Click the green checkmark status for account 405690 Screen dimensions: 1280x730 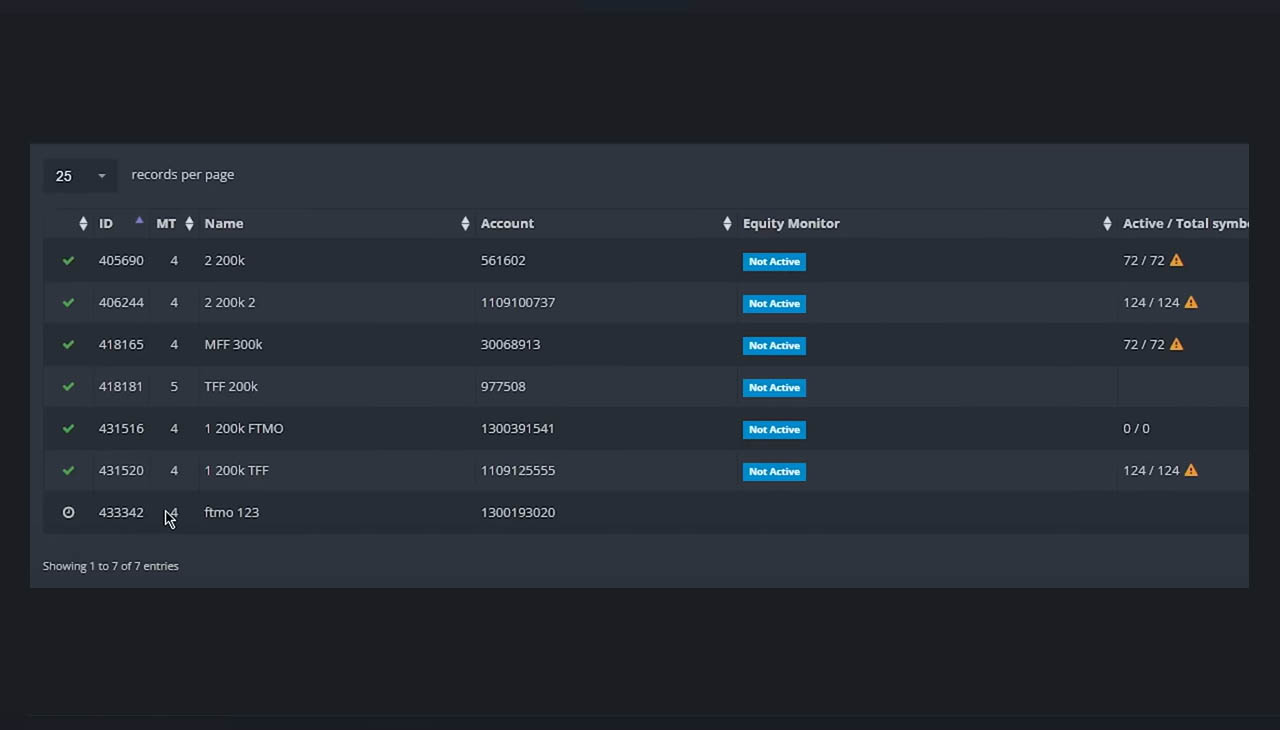pos(68,260)
